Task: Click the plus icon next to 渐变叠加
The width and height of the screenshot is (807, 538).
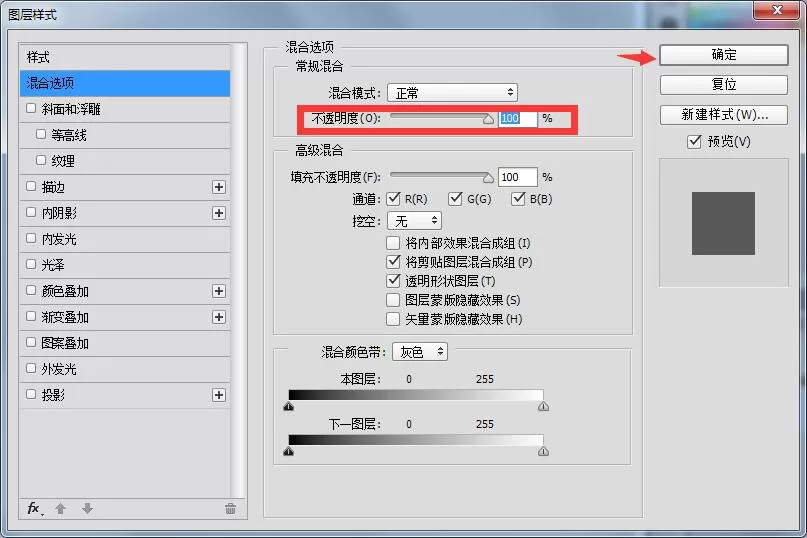Action: pyautogui.click(x=219, y=317)
